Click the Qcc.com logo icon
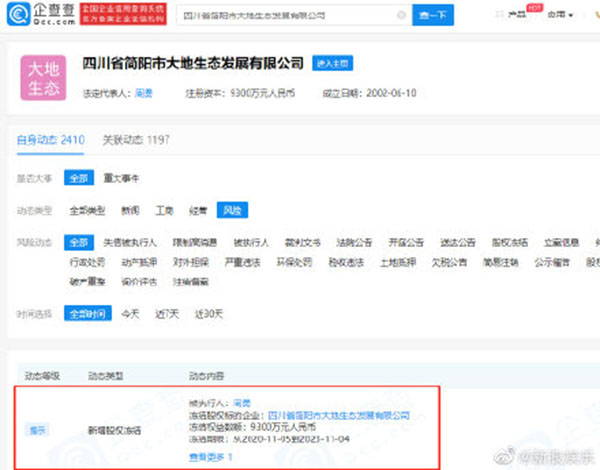Screen dimensions: 600x470 18,14
